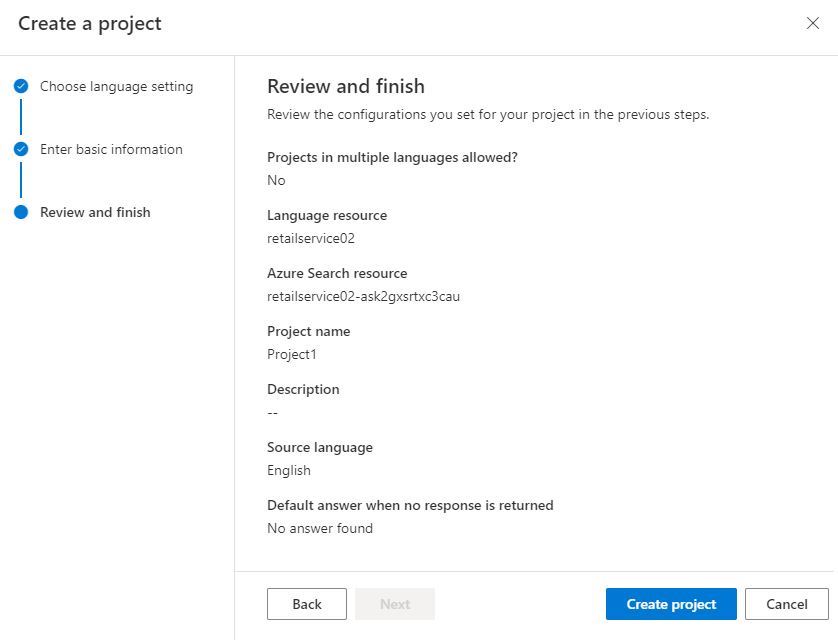The width and height of the screenshot is (838, 640).
Task: Click the Review and finish heading
Action: pyautogui.click(x=346, y=86)
